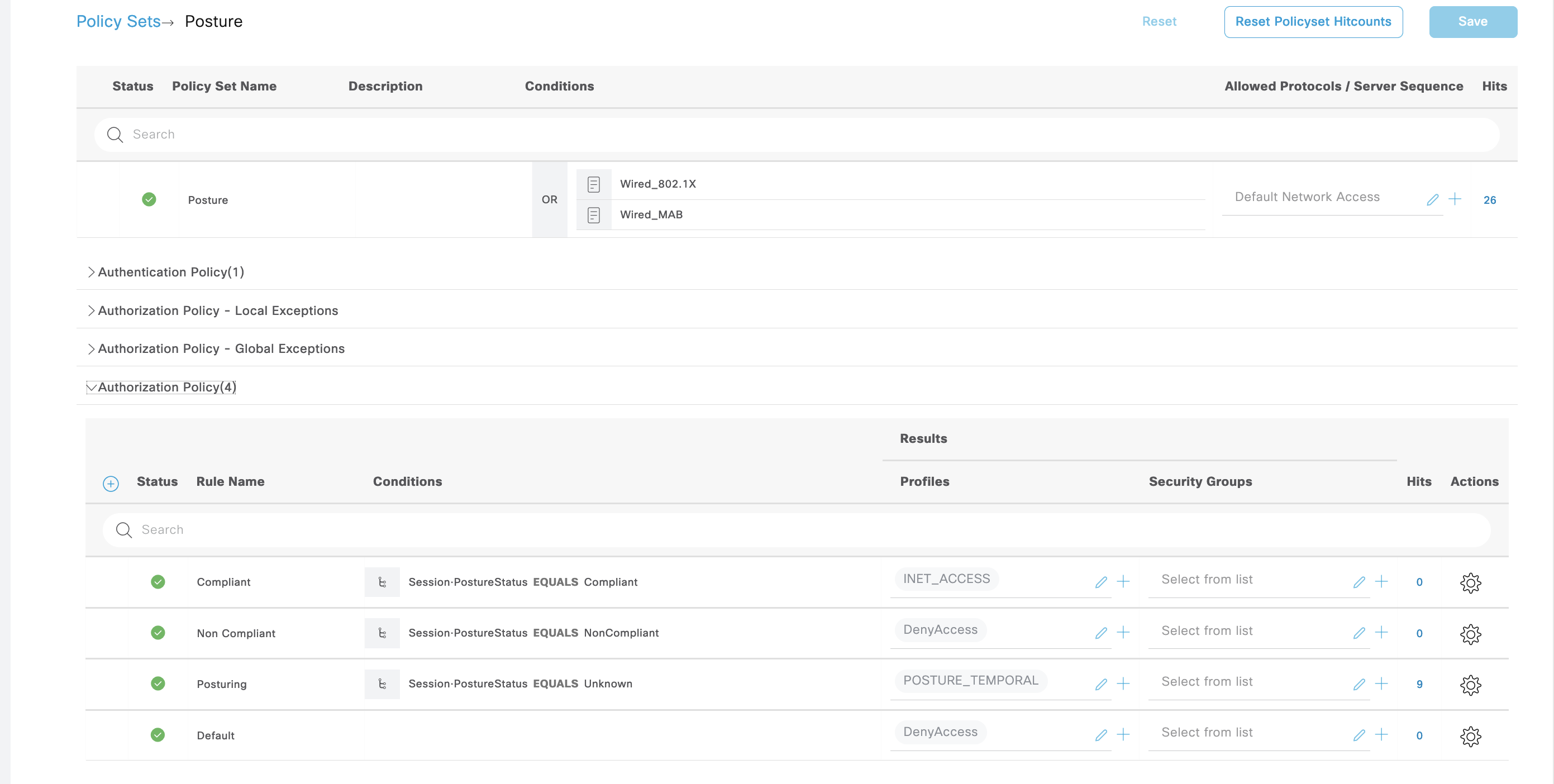Collapse Authorization Policy(4) section
Viewport: 1554px width, 784px height.
[166, 387]
